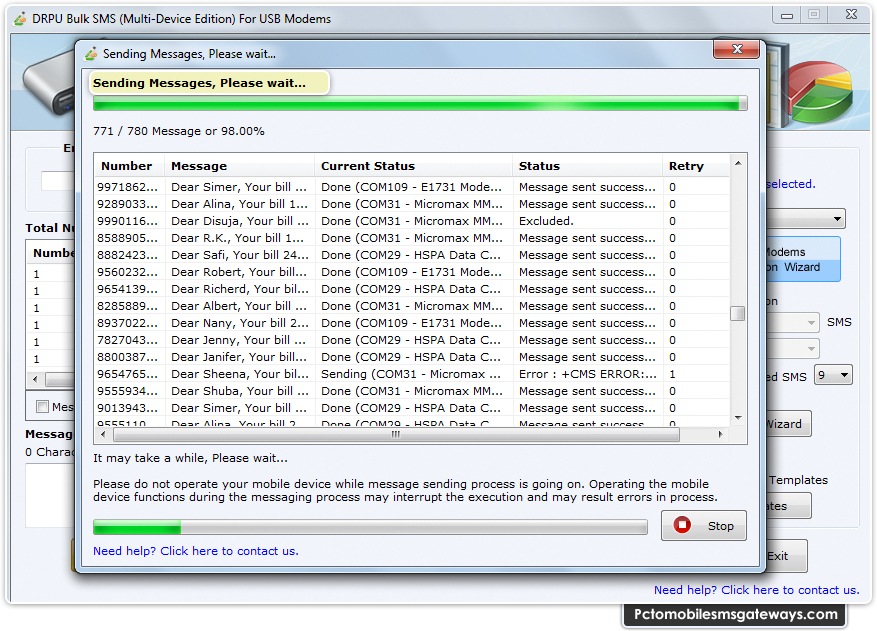Click the Number column header
This screenshot has width=877, height=631.
click(x=129, y=166)
